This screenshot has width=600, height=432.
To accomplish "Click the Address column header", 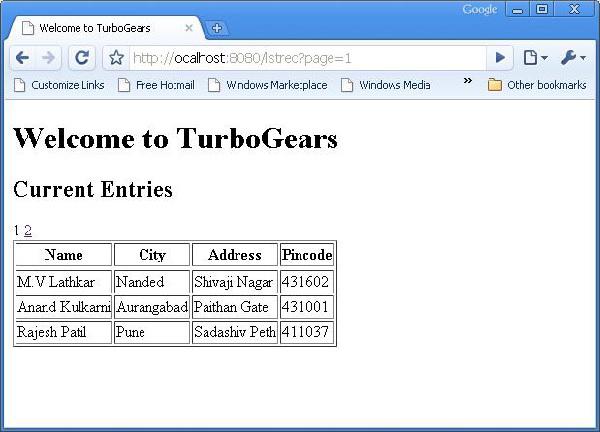I will (235, 254).
